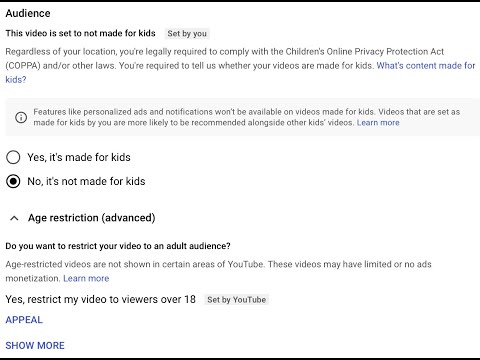Click 'This video is set to not made for kids' text

click(80, 33)
